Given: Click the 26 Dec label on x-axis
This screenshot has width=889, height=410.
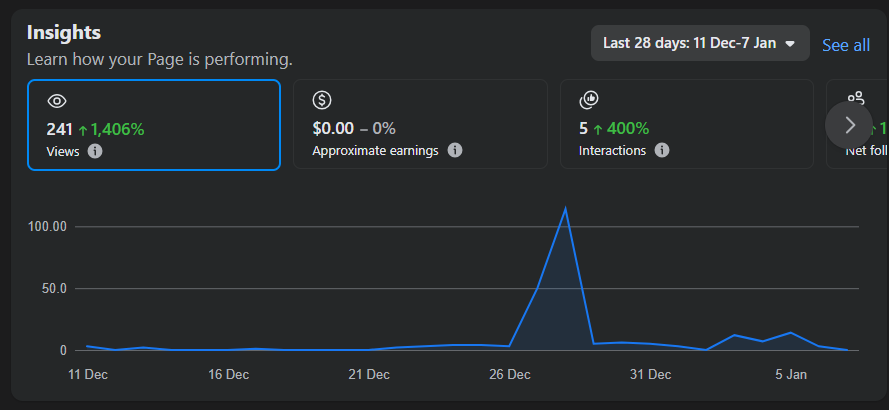Looking at the screenshot, I should click(x=510, y=375).
